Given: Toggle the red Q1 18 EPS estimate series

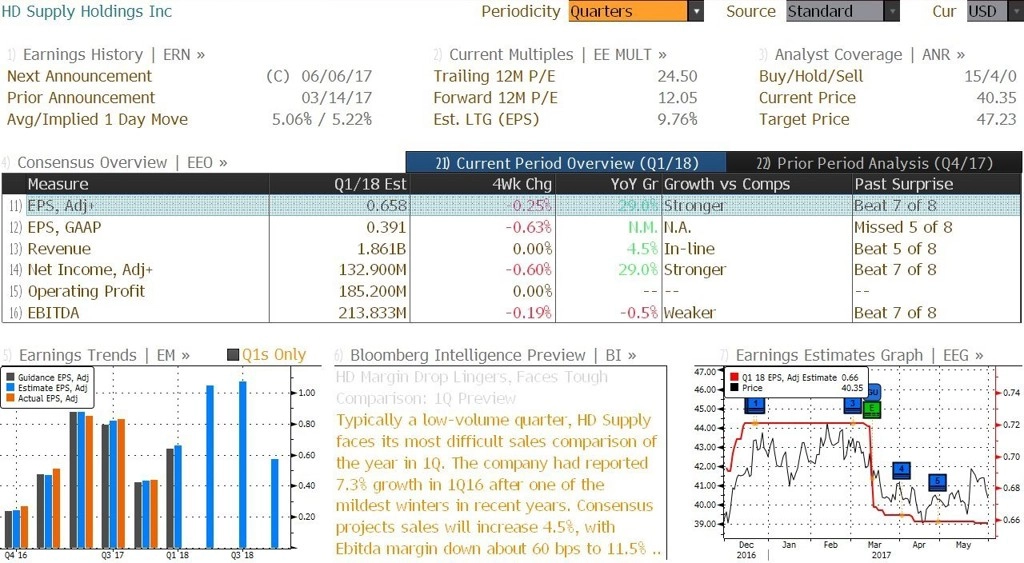Looking at the screenshot, I should 734,378.
